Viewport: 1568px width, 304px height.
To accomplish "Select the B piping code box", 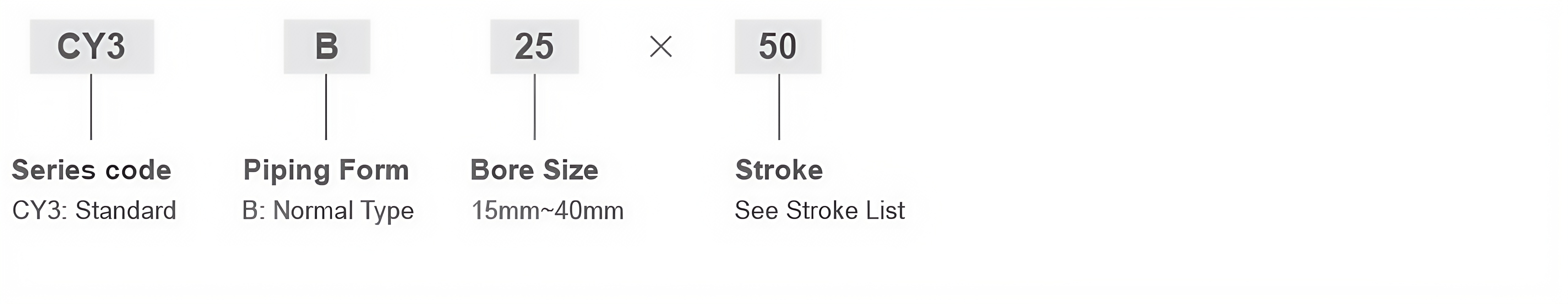I will (x=327, y=46).
